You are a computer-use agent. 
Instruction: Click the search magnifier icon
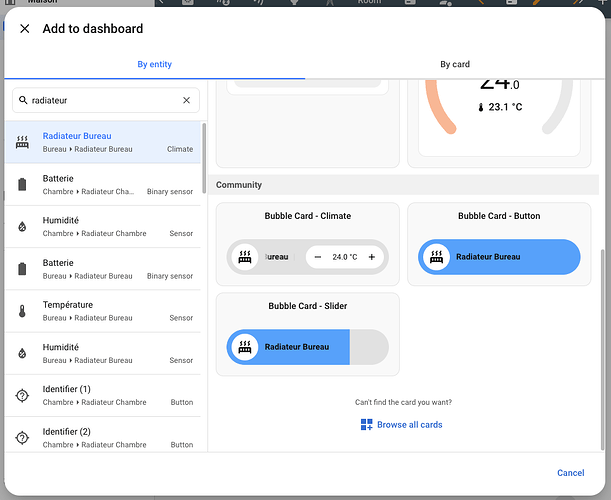coord(23,100)
